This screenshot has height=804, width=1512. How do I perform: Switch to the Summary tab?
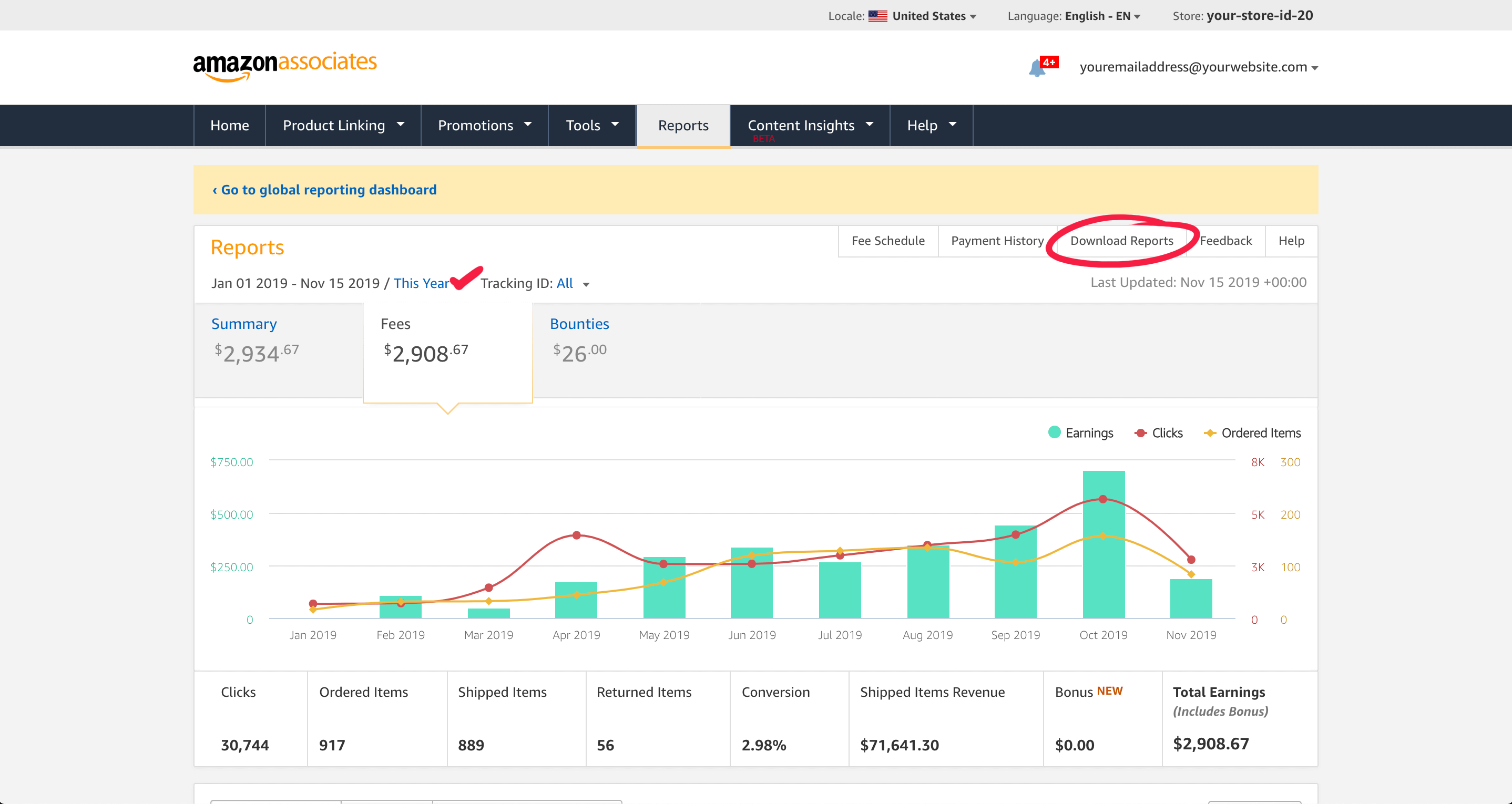279,351
